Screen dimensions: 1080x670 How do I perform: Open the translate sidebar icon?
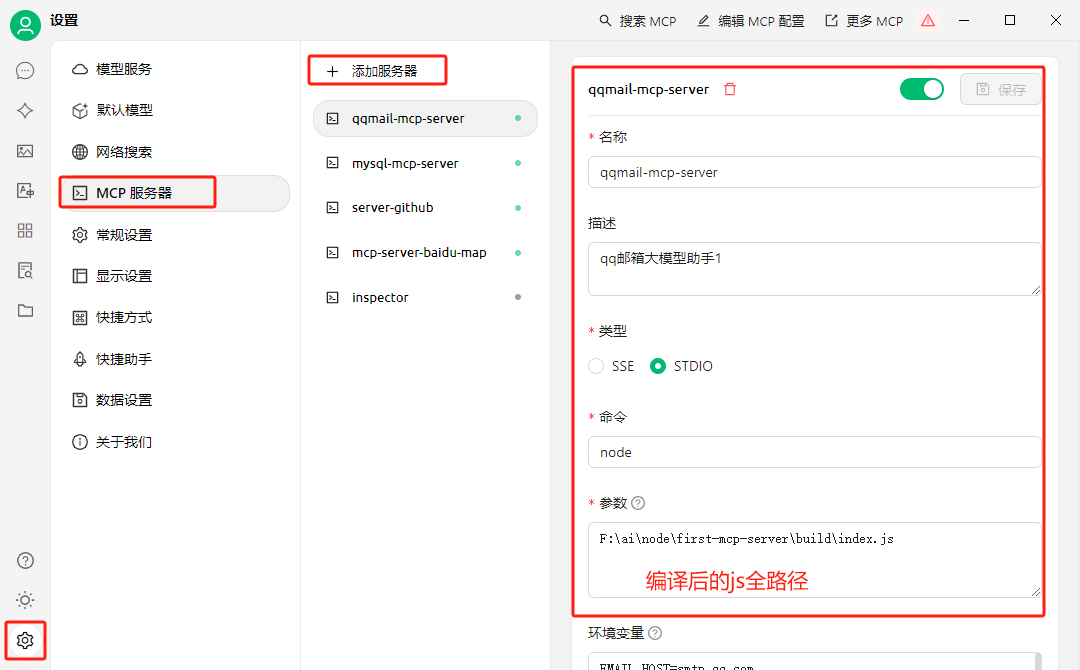pos(25,191)
